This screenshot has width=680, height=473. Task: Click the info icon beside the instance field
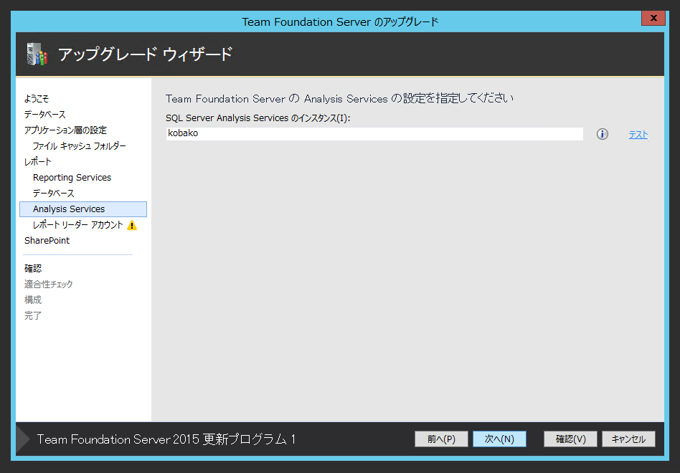tap(602, 134)
